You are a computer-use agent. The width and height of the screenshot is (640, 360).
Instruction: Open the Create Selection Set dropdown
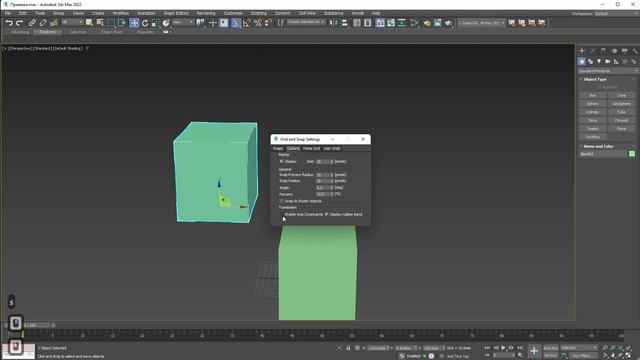306,22
